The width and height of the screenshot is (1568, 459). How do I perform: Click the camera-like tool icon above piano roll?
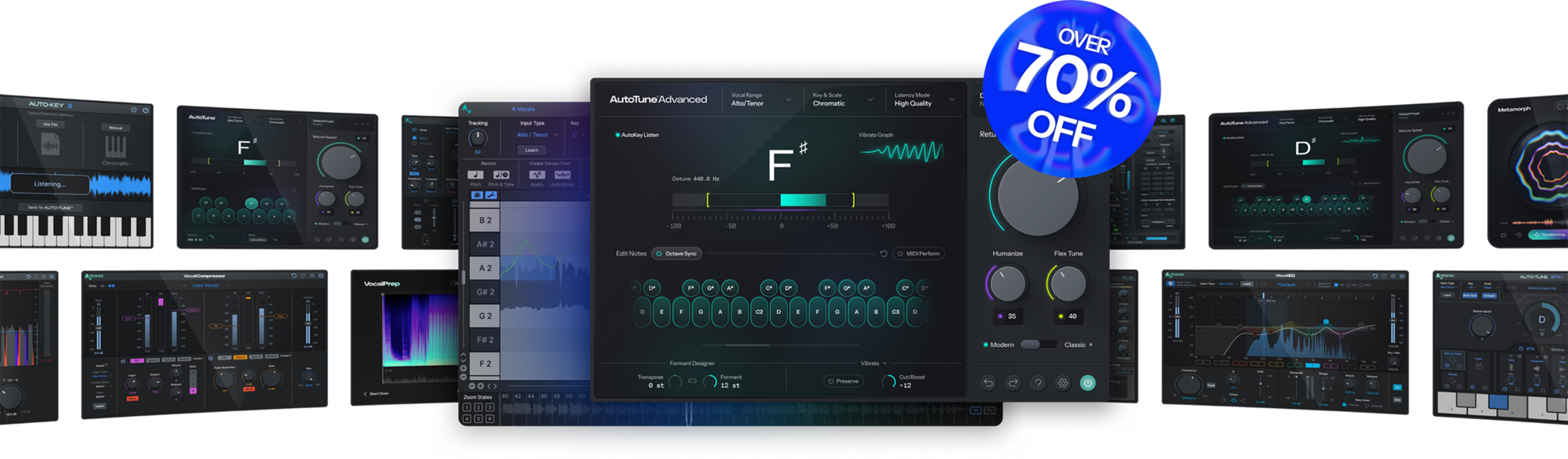(477, 195)
